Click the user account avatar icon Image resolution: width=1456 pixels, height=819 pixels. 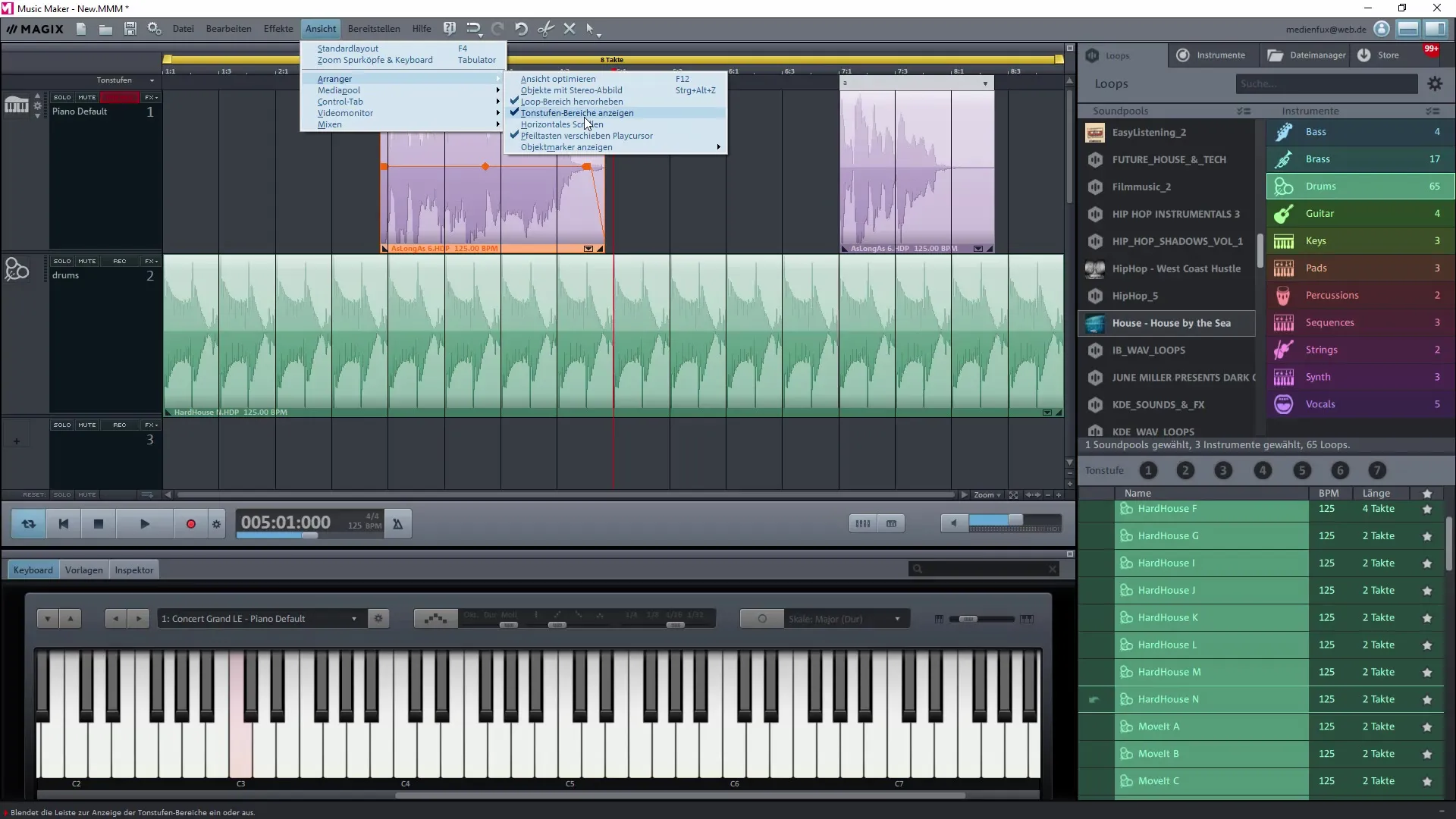[1382, 29]
